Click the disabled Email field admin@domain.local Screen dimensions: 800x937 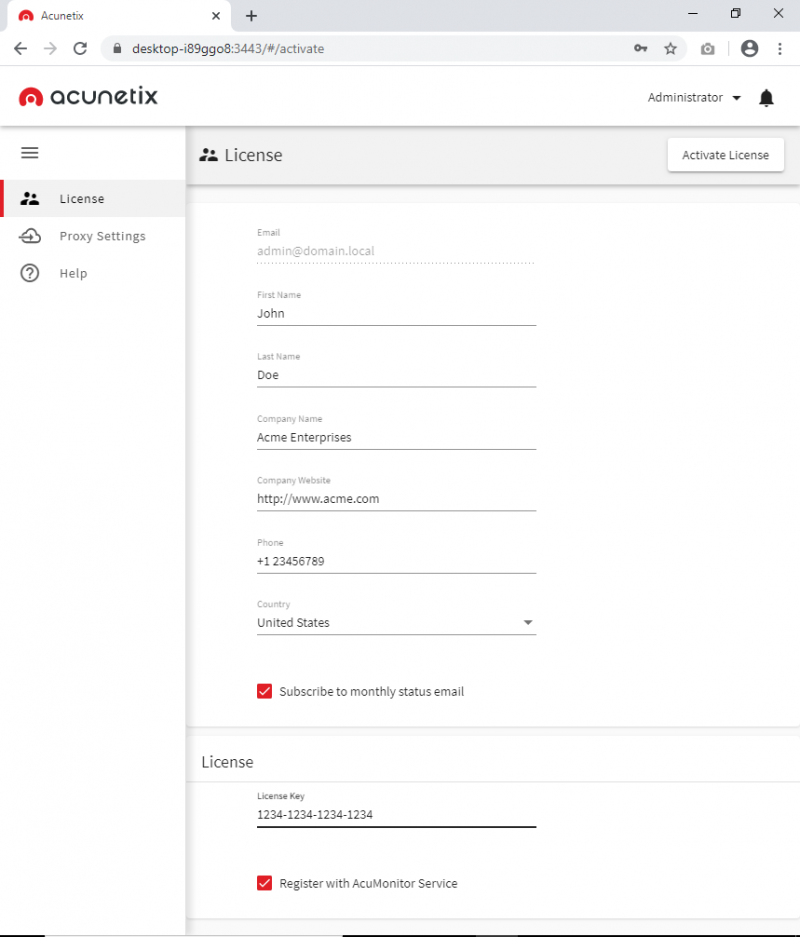click(x=396, y=251)
